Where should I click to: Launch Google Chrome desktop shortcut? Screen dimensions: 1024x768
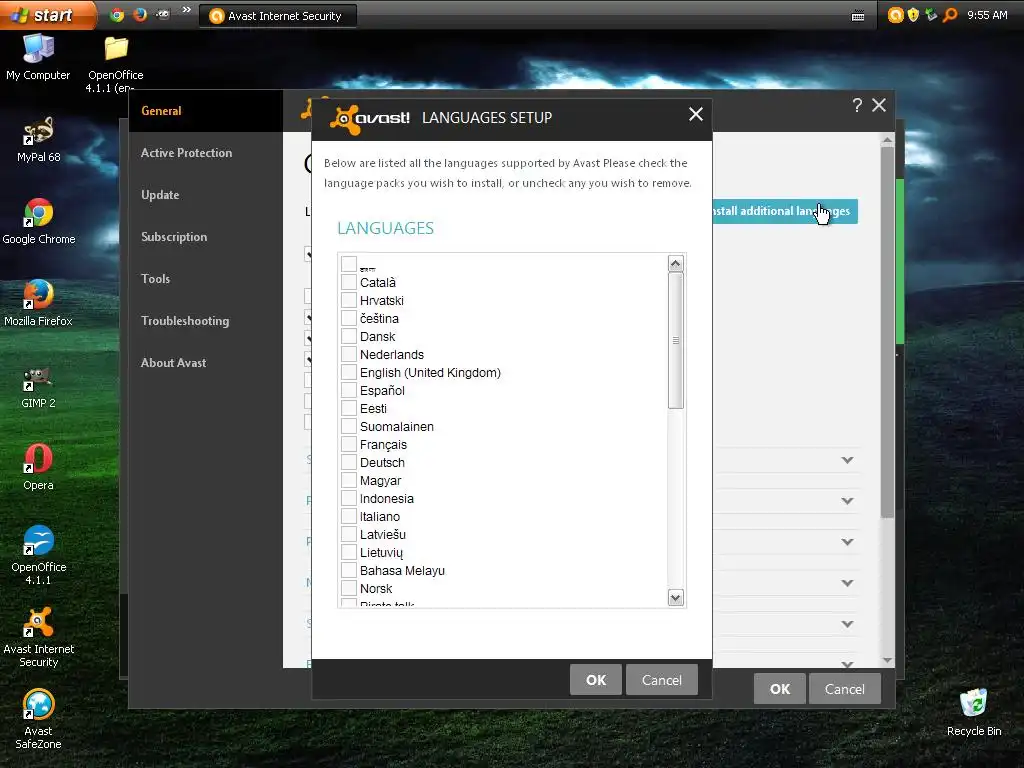(39, 221)
